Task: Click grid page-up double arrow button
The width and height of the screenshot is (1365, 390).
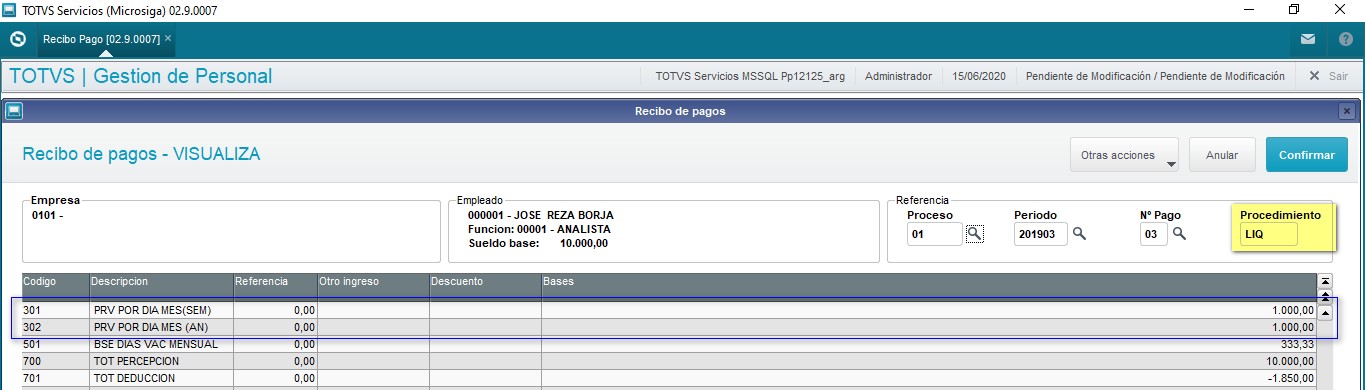Action: coord(1326,297)
